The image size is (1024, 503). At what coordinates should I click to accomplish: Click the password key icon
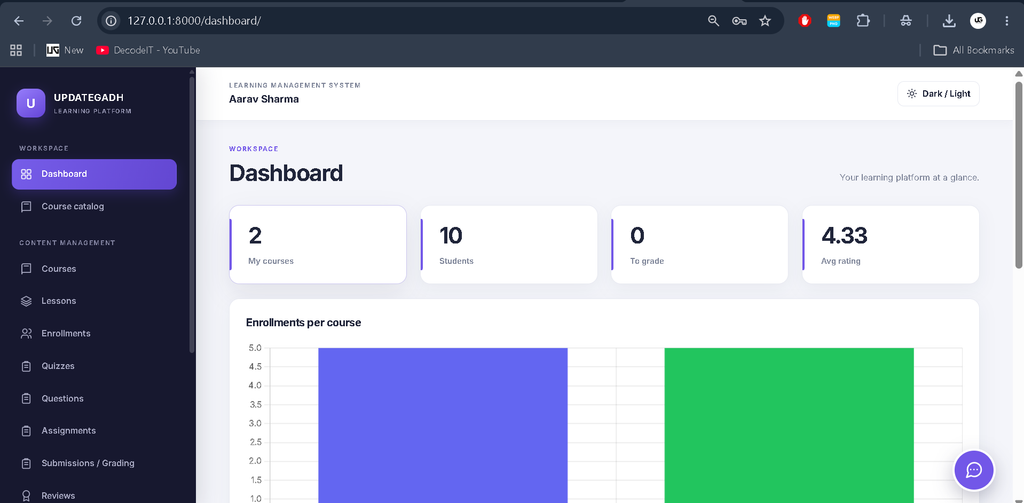(739, 21)
